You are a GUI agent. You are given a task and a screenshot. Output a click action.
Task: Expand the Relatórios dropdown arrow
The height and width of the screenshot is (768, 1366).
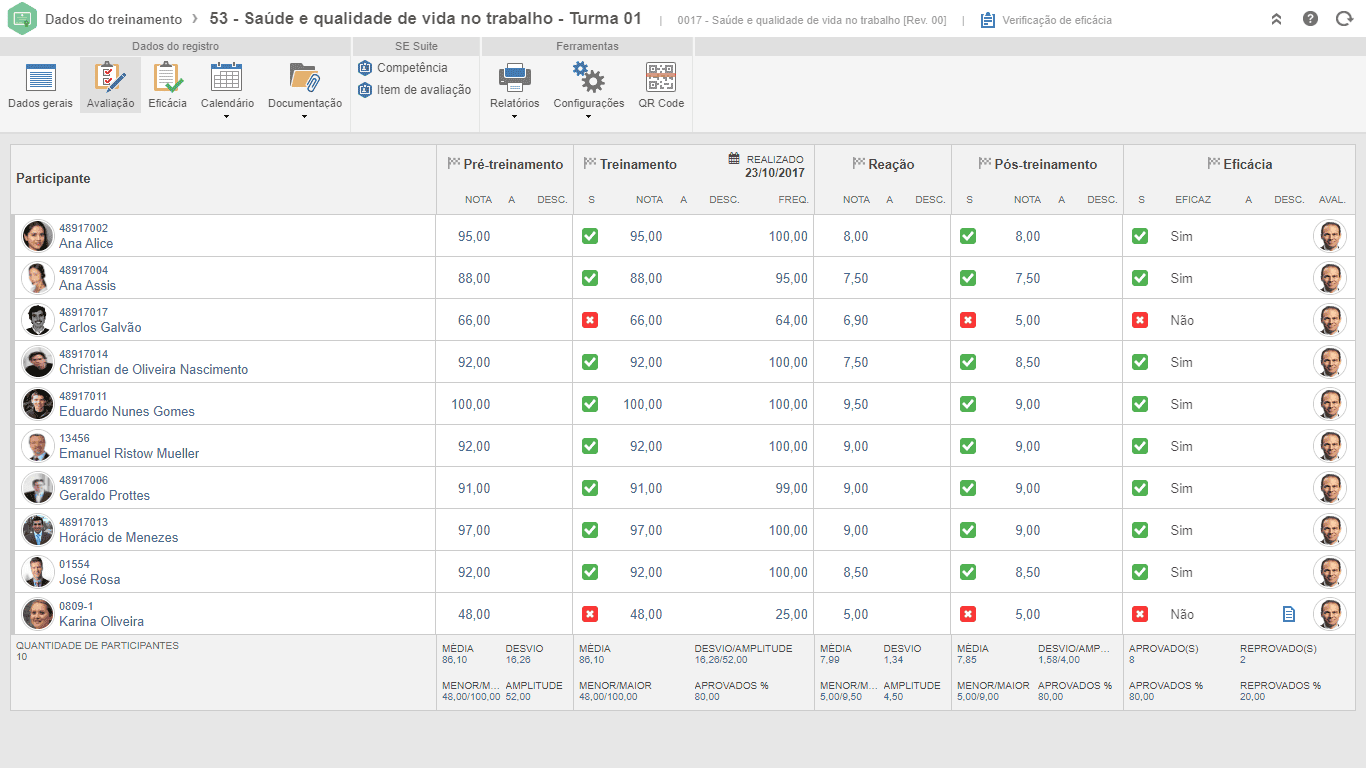[x=514, y=117]
